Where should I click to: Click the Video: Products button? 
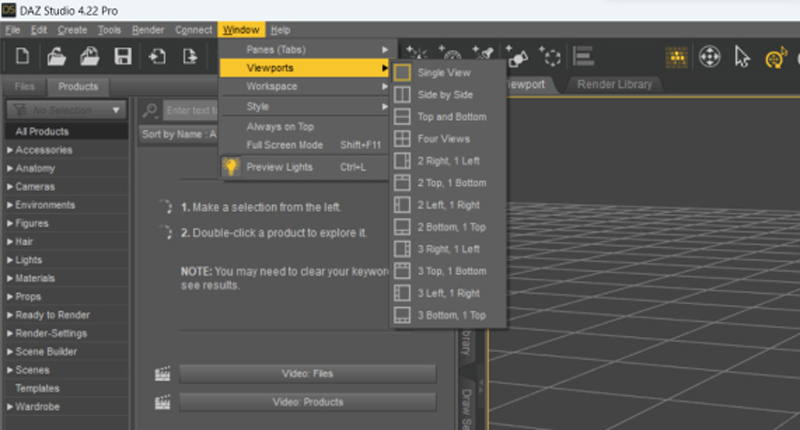click(x=307, y=402)
